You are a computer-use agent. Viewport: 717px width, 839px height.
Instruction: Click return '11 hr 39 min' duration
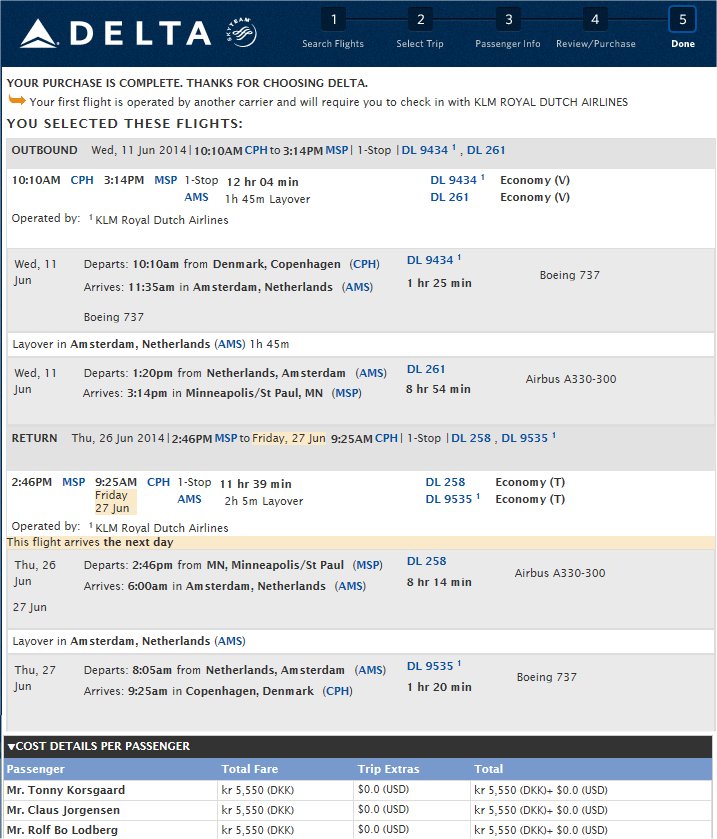(x=256, y=484)
